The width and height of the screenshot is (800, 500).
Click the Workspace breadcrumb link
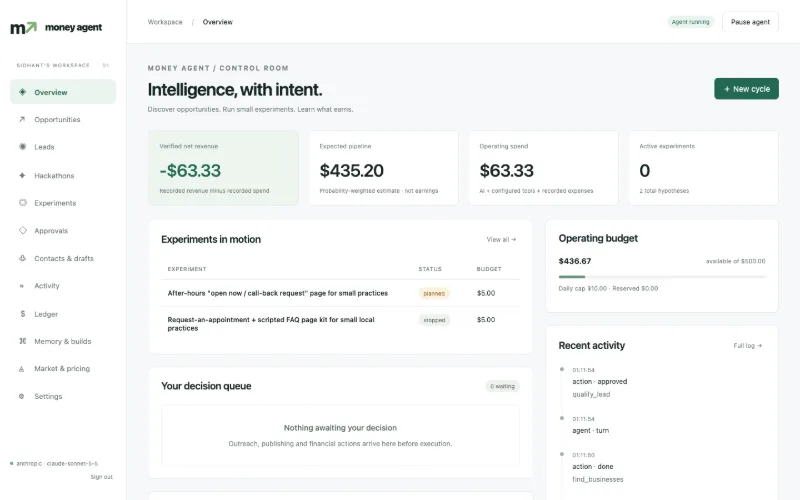[x=165, y=22]
